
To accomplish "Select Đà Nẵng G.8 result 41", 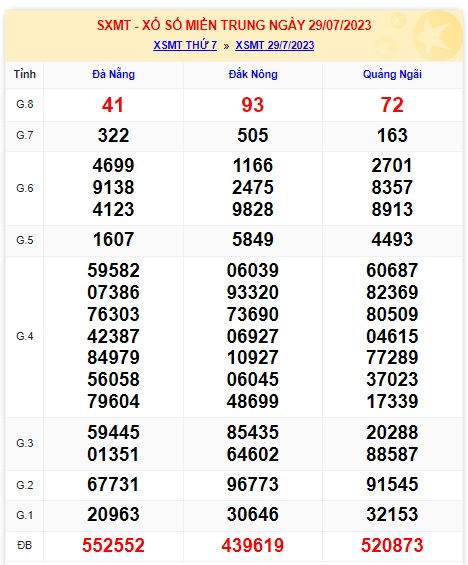I will 113,105.
